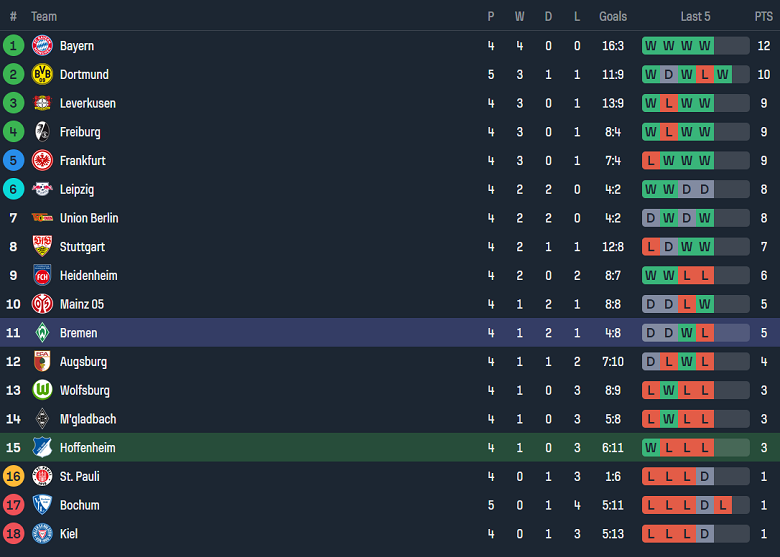Screen dimensions: 780x557
Task: Click the Last 5 column header
Action: click(696, 16)
